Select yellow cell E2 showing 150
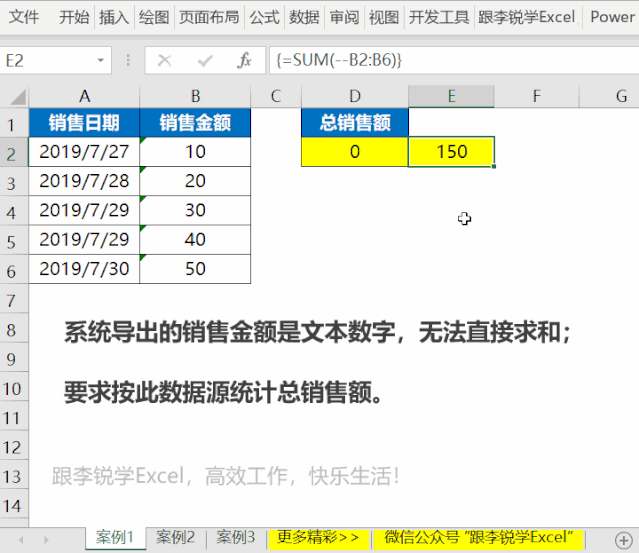The width and height of the screenshot is (639, 553). click(452, 152)
